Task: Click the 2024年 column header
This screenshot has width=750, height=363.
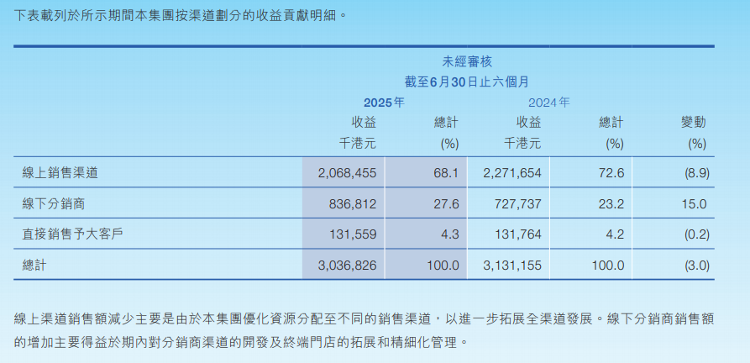Action: (x=549, y=102)
